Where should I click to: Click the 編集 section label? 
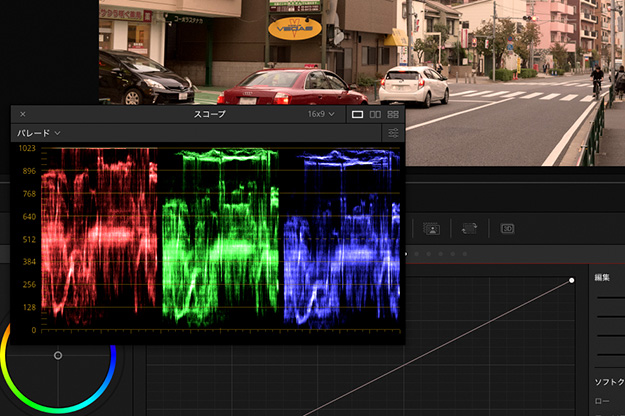click(602, 277)
